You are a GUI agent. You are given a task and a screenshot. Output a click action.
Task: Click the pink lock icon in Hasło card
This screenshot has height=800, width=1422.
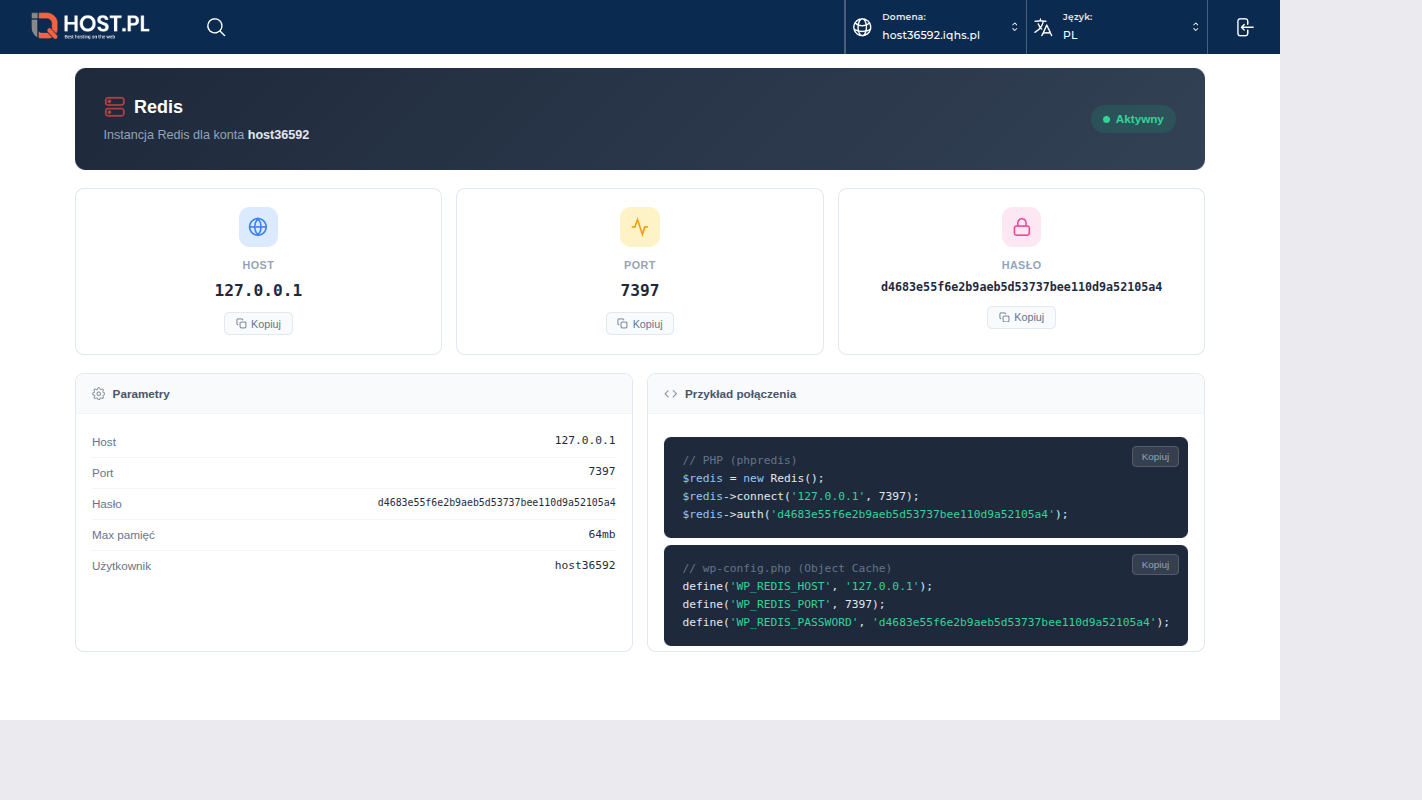point(1021,227)
